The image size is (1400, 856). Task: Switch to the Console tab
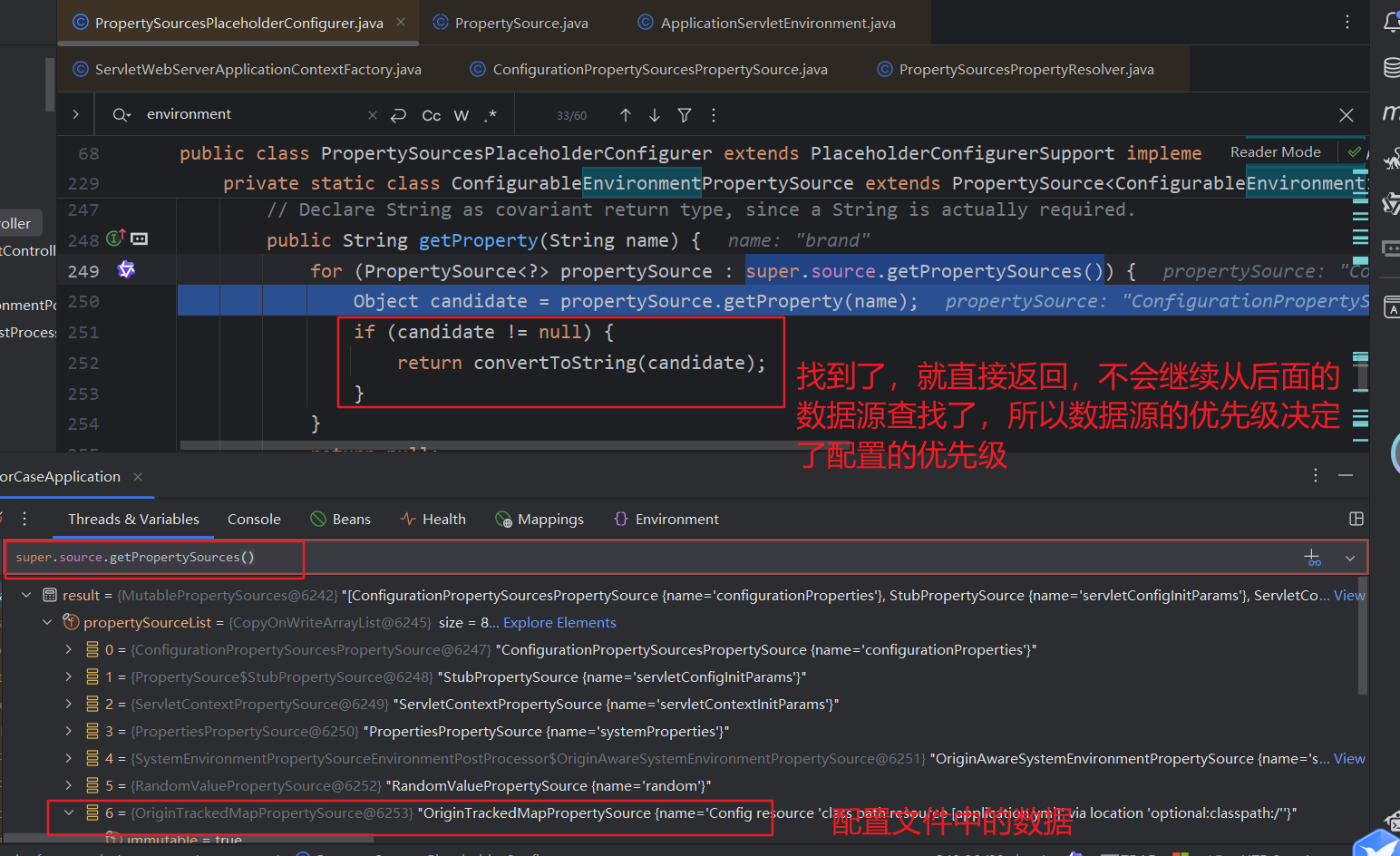tap(254, 519)
